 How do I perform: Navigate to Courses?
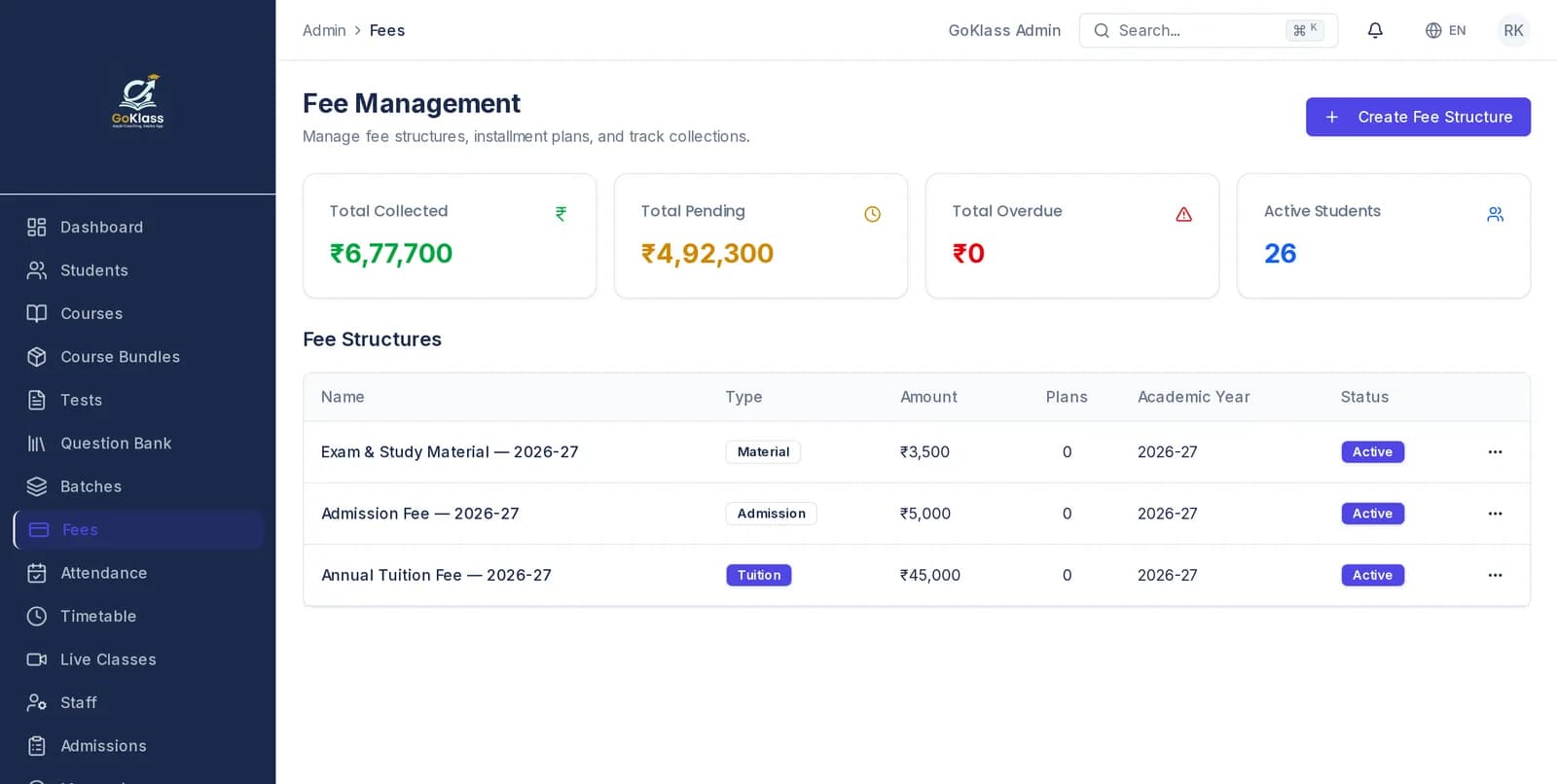(x=138, y=313)
